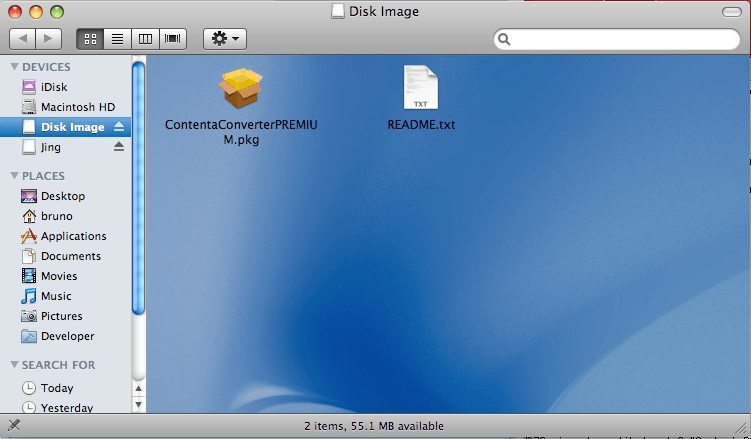This screenshot has height=439, width=751.
Task: Open Desktop folder icon in sidebar
Action: click(x=29, y=196)
